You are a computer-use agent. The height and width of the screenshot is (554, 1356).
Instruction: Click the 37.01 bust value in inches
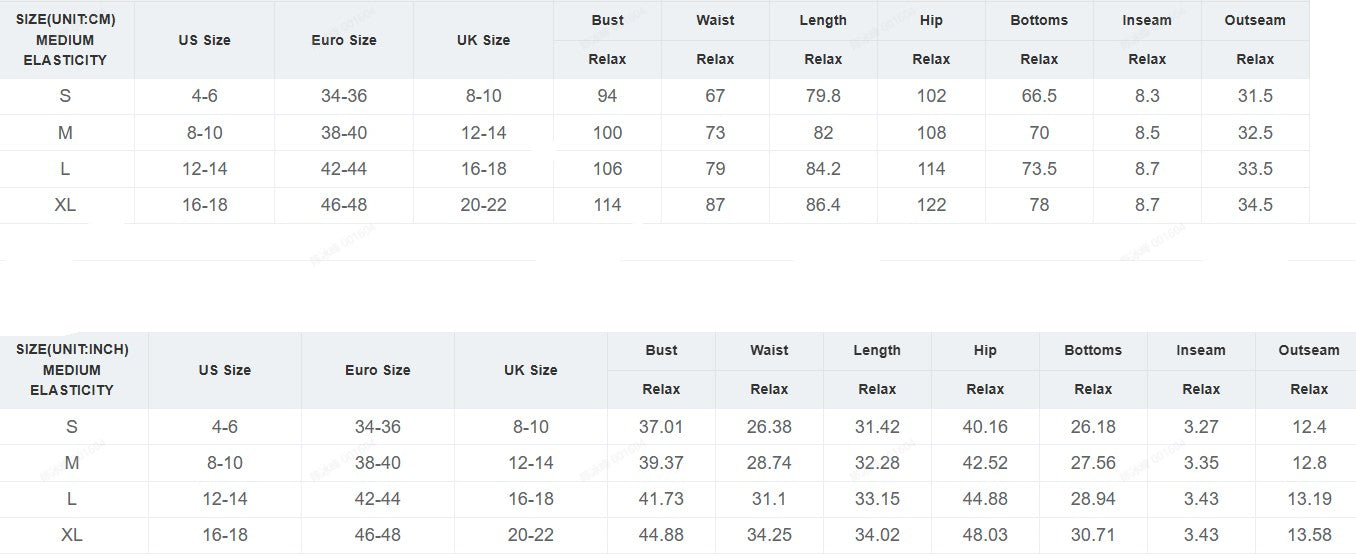(x=661, y=427)
